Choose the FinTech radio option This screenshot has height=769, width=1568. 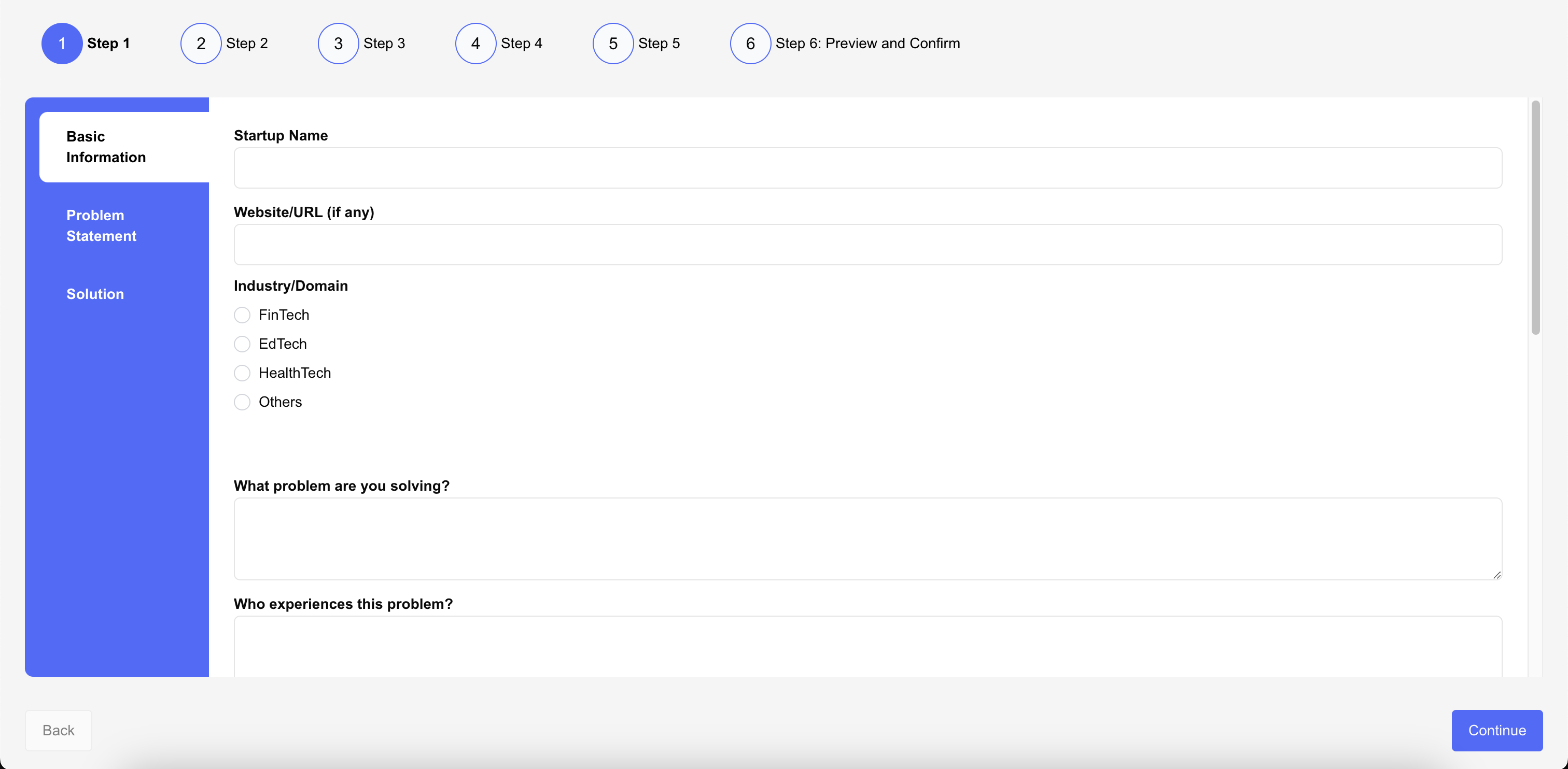coord(242,315)
